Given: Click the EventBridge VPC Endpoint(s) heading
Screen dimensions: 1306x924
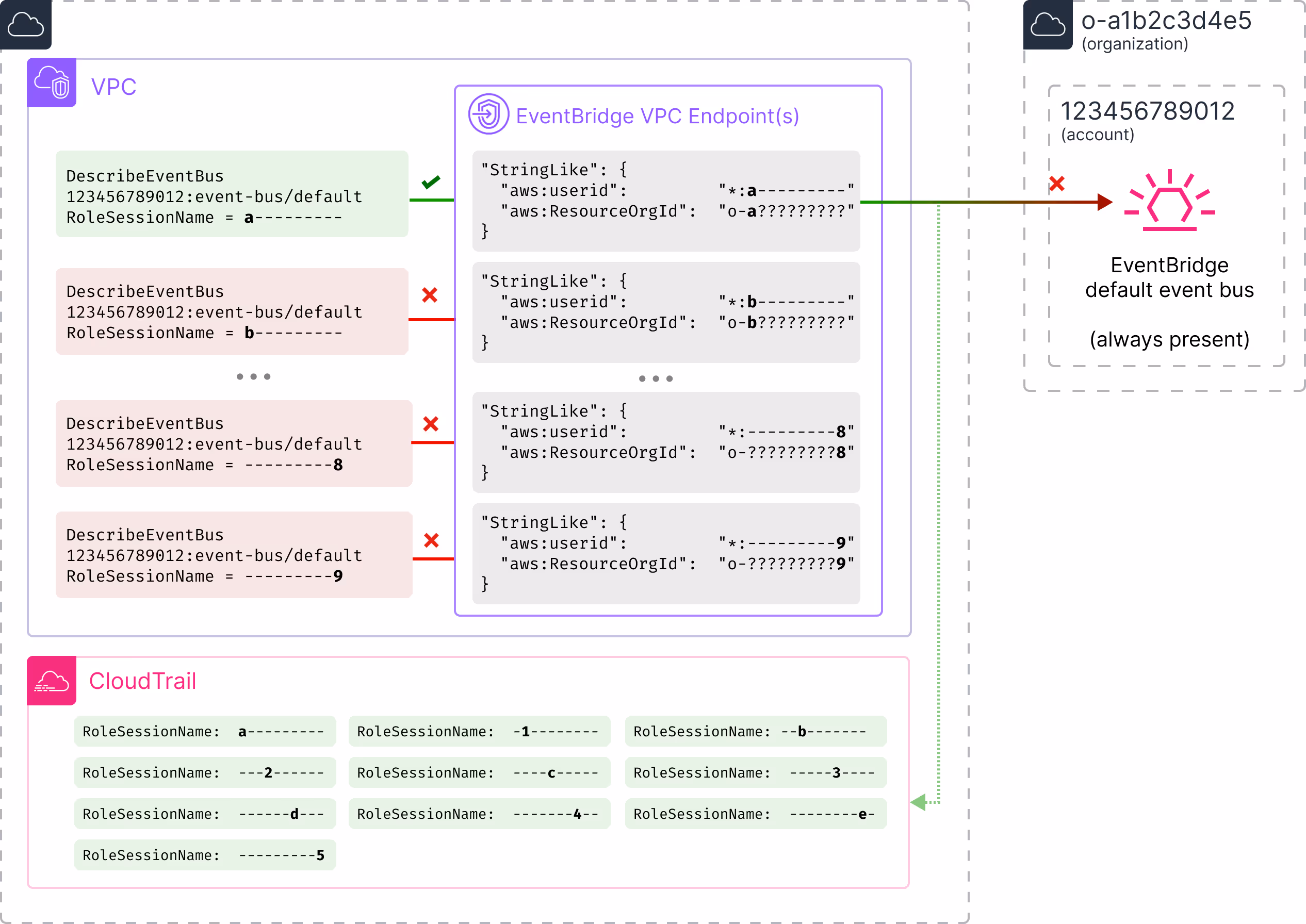Looking at the screenshot, I should pyautogui.click(x=657, y=116).
